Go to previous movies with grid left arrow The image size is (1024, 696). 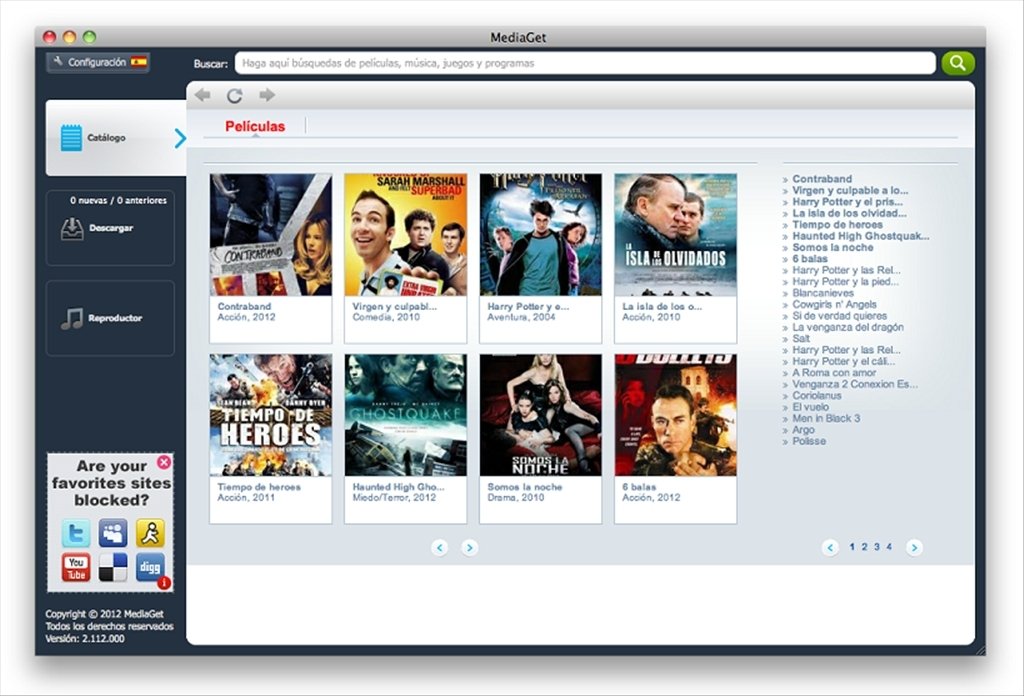pos(440,547)
